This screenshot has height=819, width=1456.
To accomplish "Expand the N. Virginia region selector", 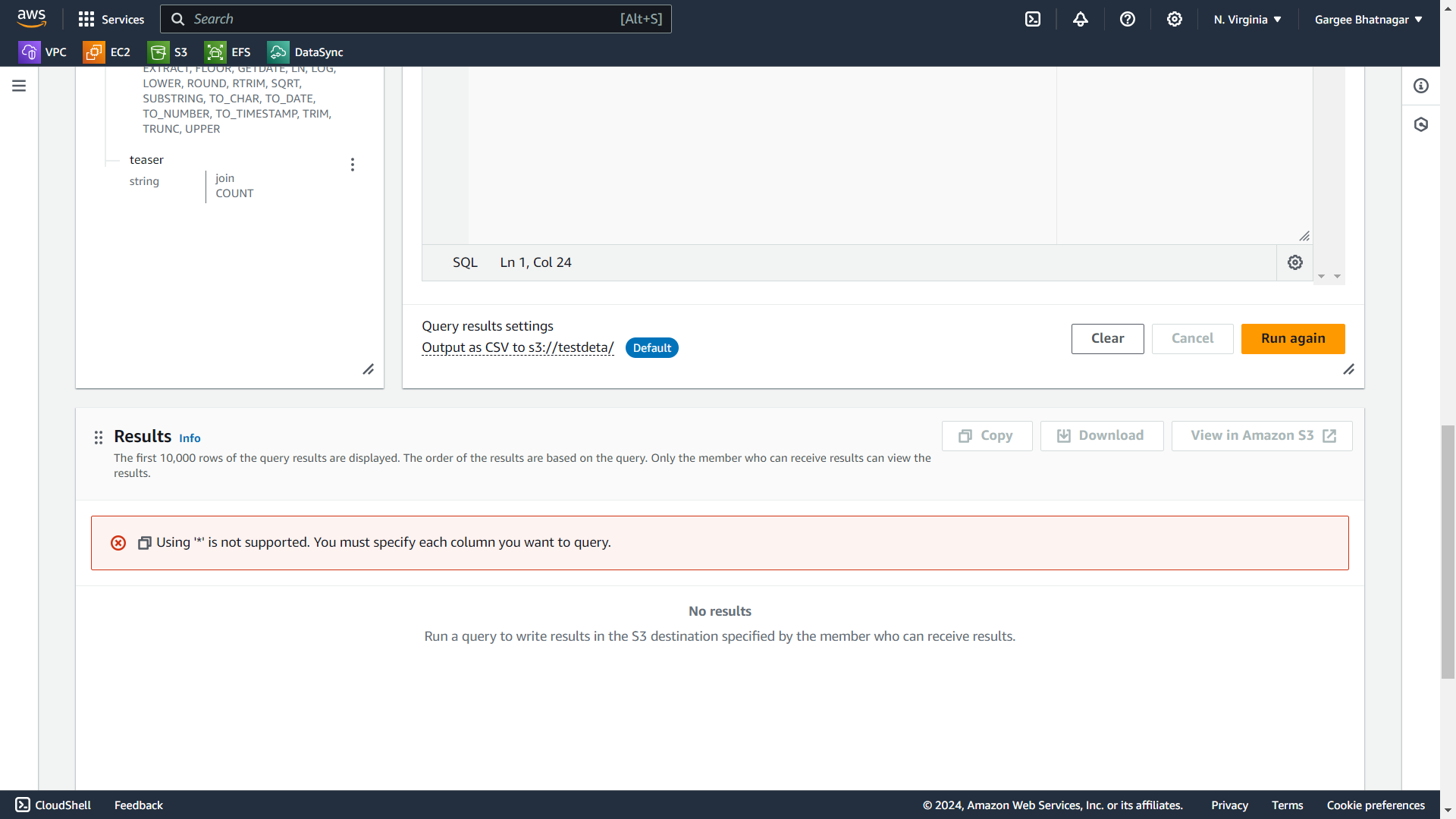I will pos(1247,20).
